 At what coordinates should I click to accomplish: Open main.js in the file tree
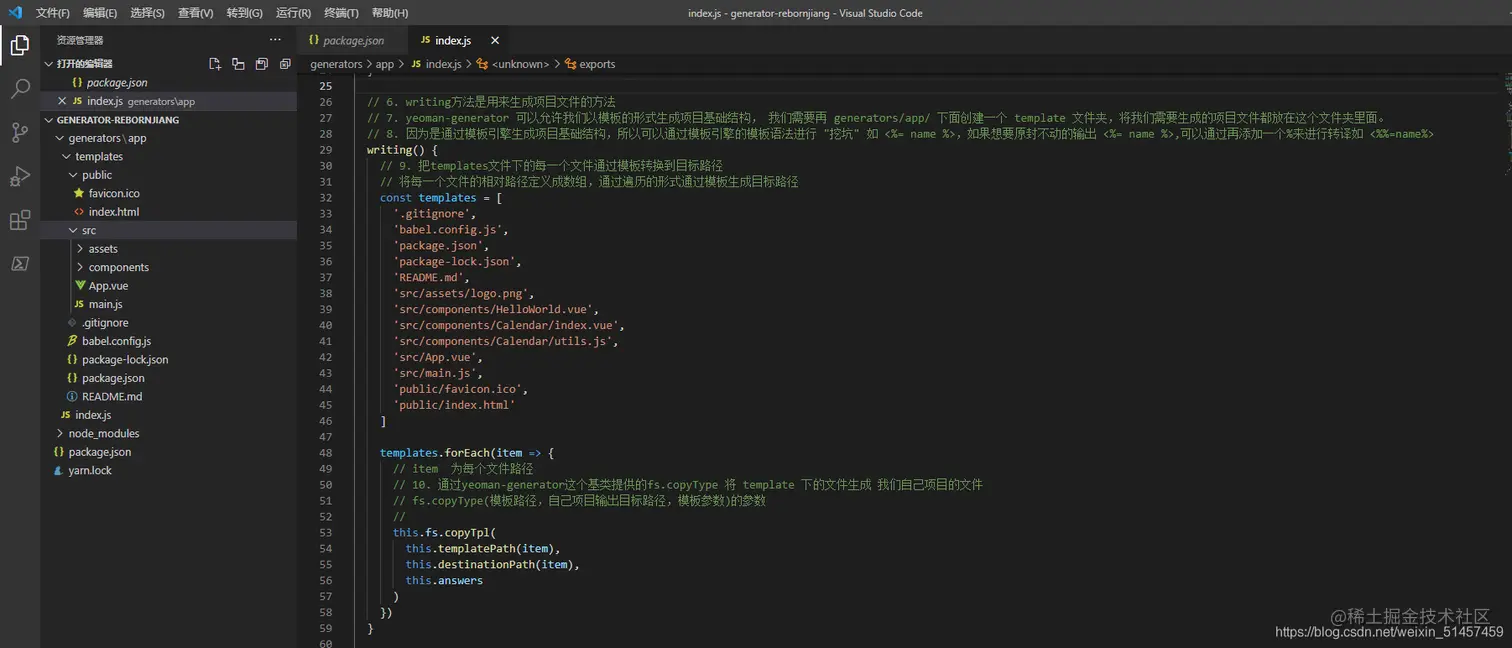point(105,304)
